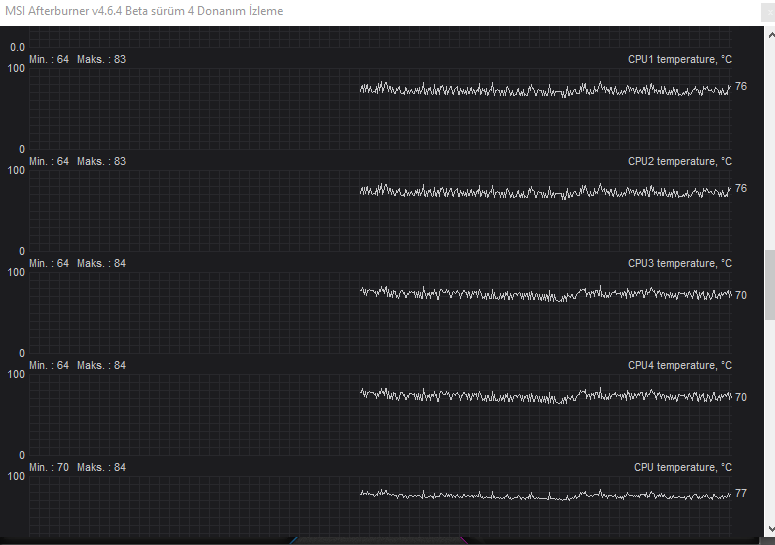
Task: Click the CPU3 Min. : 64 reading
Action: 49,263
